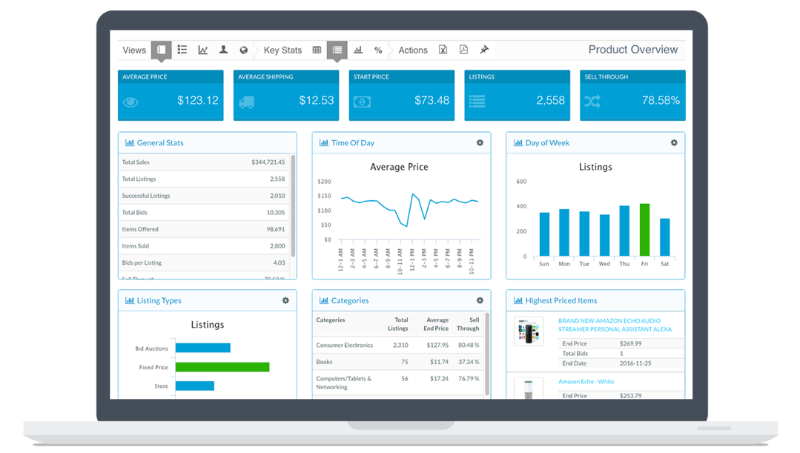Screen dimensions: 800x453
Task: Click the Key Stats bar chart icon
Action: coord(358,50)
